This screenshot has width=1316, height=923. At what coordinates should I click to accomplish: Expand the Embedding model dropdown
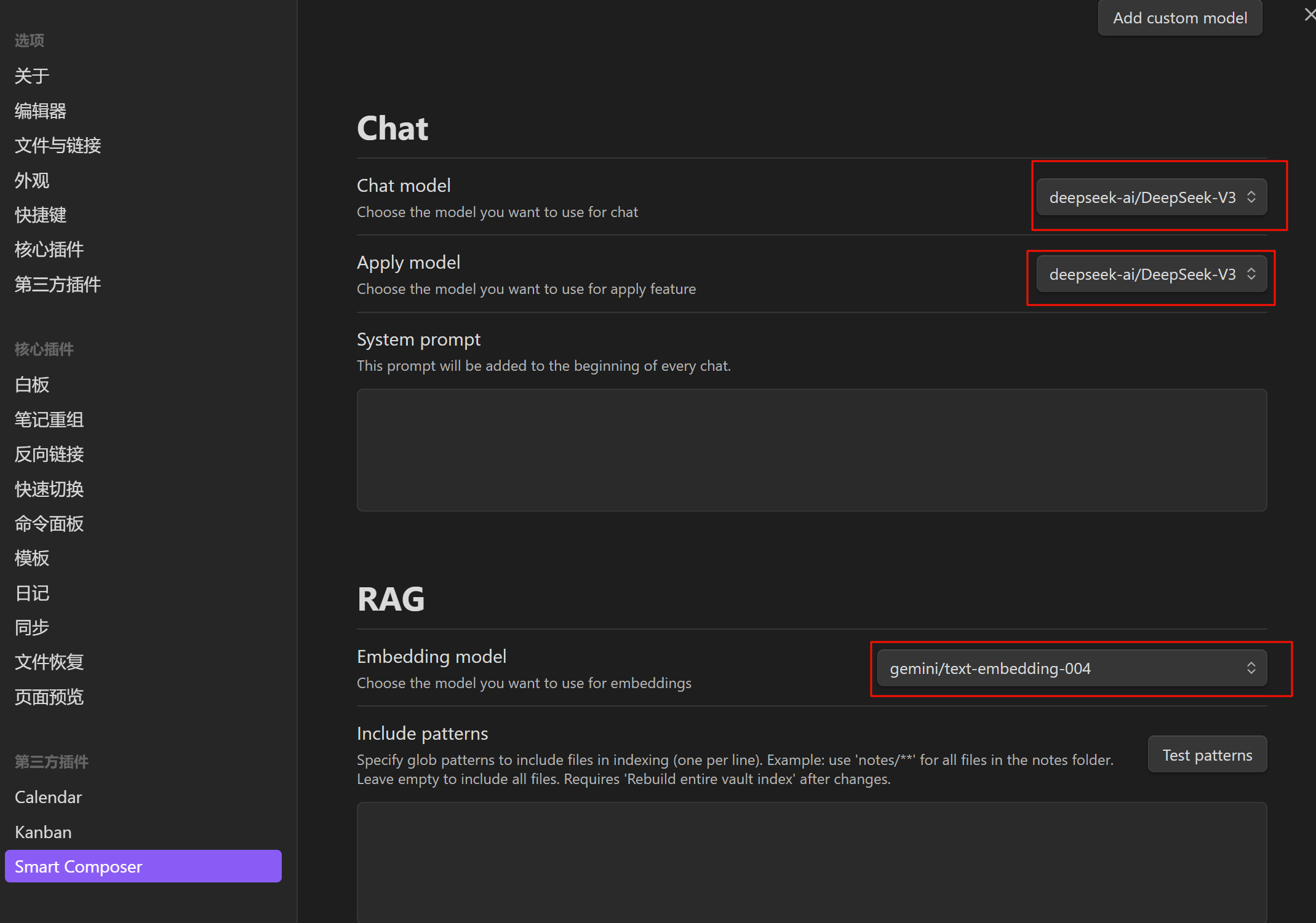click(1071, 668)
